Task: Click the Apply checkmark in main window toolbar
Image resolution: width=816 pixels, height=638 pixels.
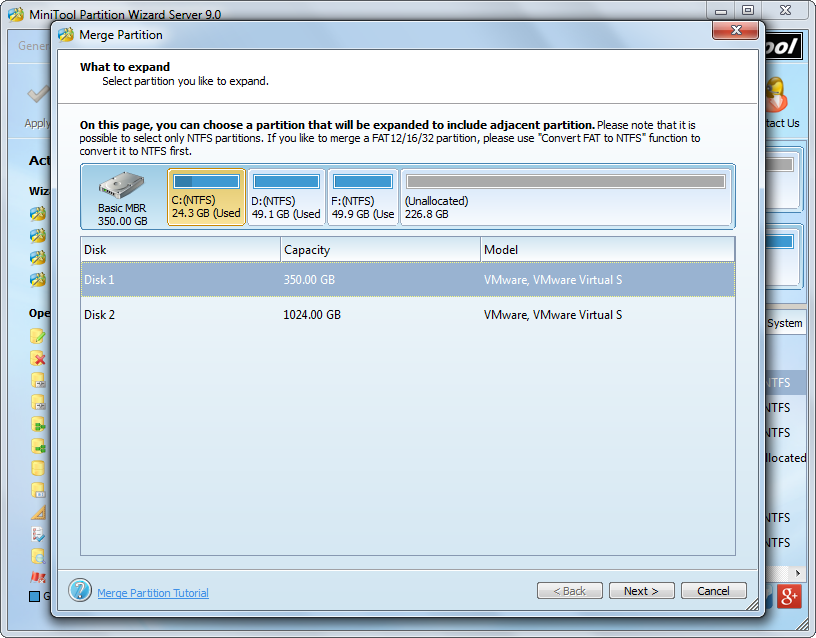Action: click(x=39, y=95)
